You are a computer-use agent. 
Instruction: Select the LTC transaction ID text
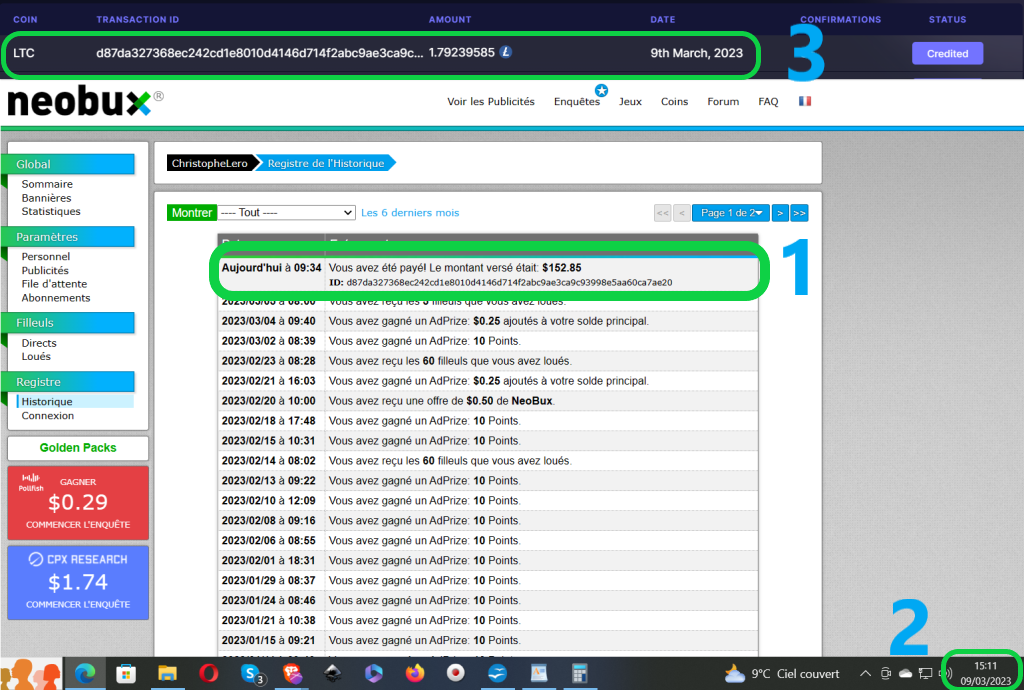coord(259,53)
